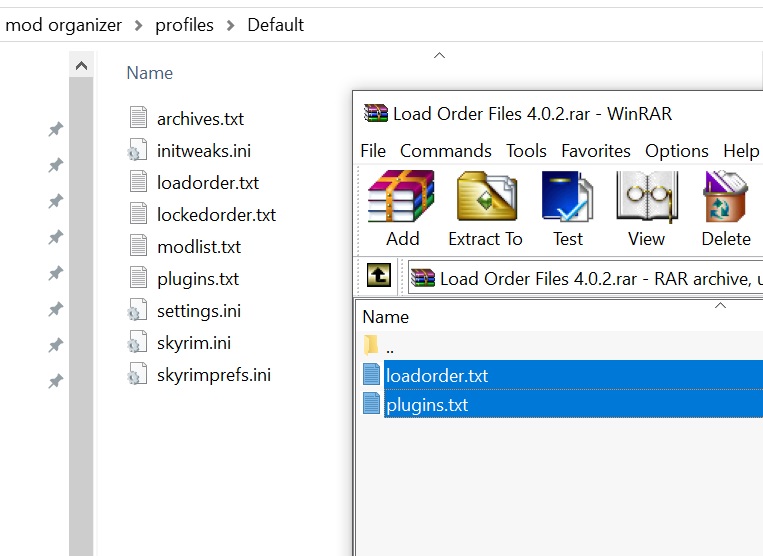Image resolution: width=763 pixels, height=556 pixels.
Task: Click Explorer navigation pane scroll up arrow
Action: pos(81,66)
